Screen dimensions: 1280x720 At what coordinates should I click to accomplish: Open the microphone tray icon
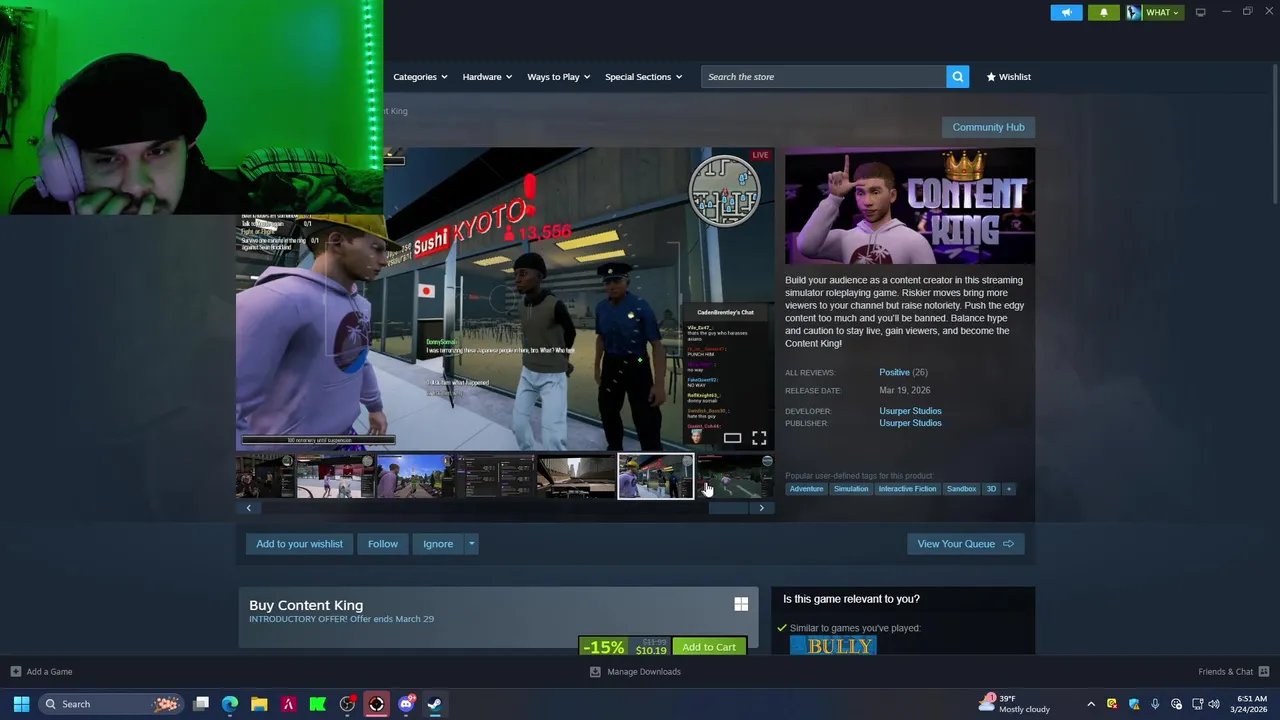(1155, 704)
